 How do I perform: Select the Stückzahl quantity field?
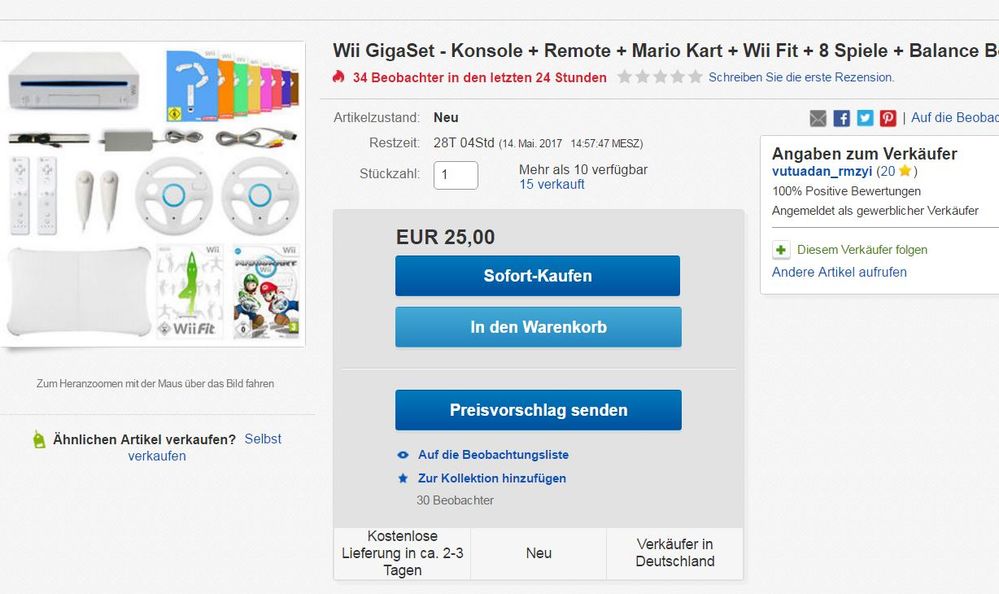click(455, 174)
